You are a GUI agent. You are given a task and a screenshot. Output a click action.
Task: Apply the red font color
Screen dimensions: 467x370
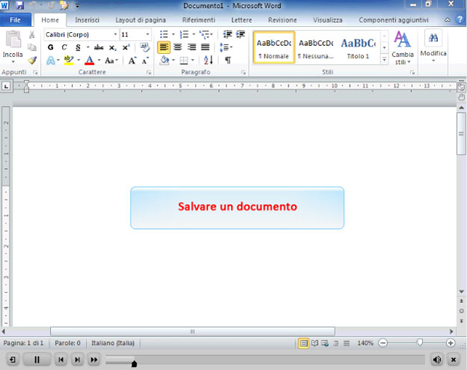(89, 60)
